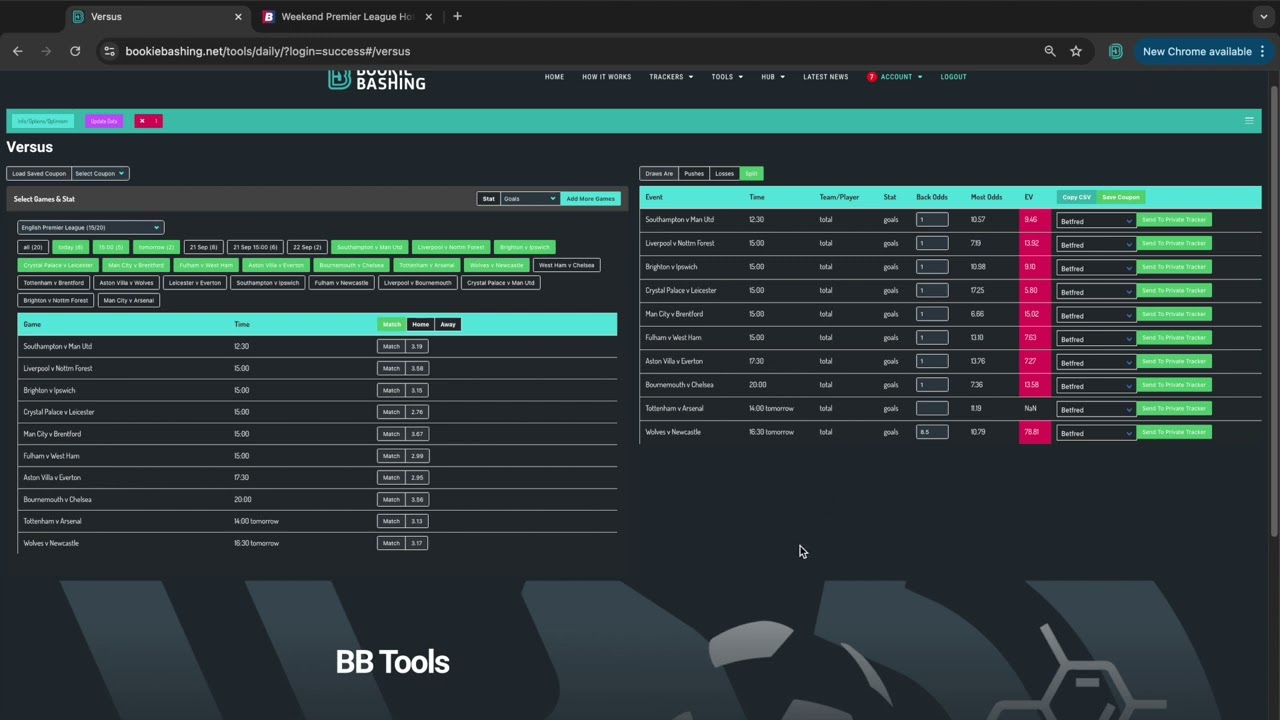
Task: Open the hamburger menu in teal bar
Action: click(1248, 121)
